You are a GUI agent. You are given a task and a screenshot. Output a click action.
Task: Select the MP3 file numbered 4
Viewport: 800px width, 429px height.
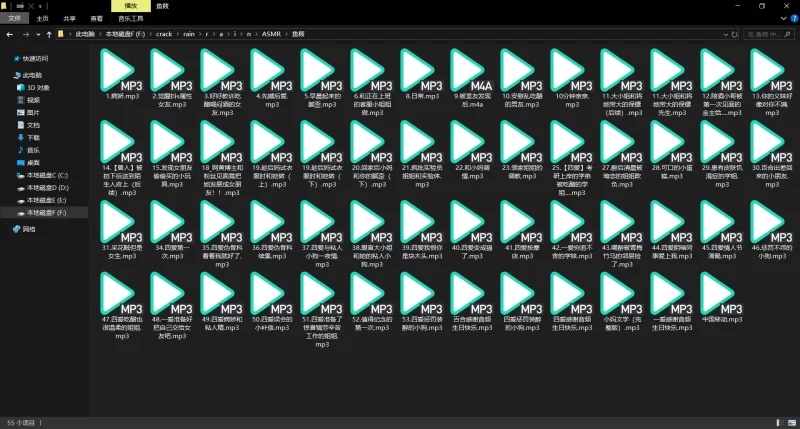click(x=272, y=78)
